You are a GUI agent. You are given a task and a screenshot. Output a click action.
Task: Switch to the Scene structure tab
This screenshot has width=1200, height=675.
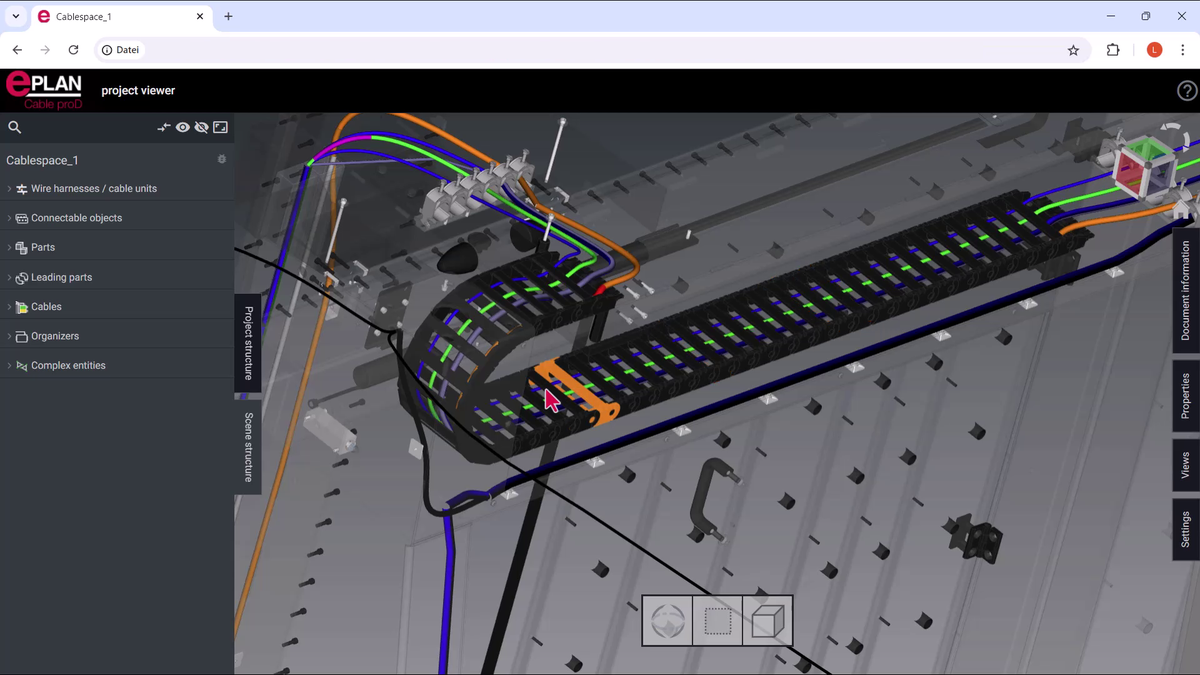tap(248, 447)
